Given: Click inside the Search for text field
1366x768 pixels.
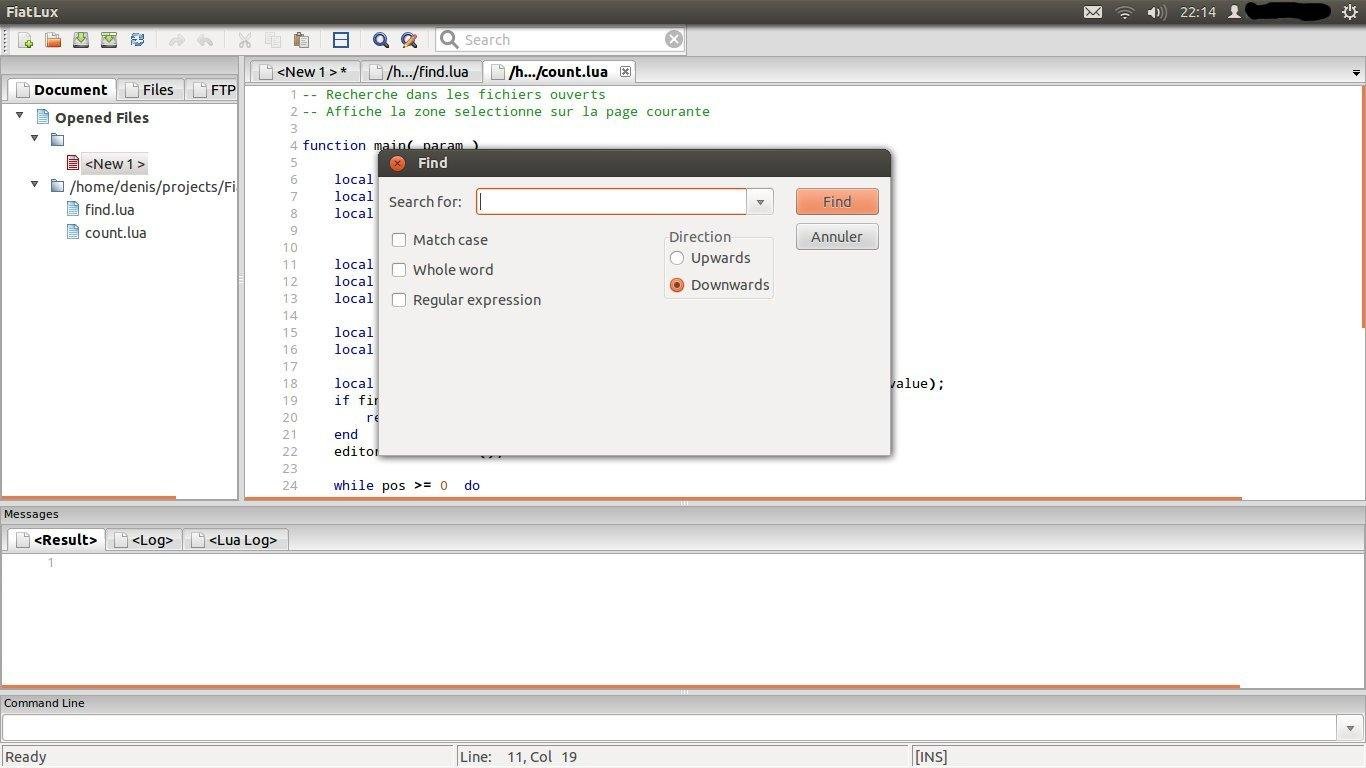Looking at the screenshot, I should [611, 202].
